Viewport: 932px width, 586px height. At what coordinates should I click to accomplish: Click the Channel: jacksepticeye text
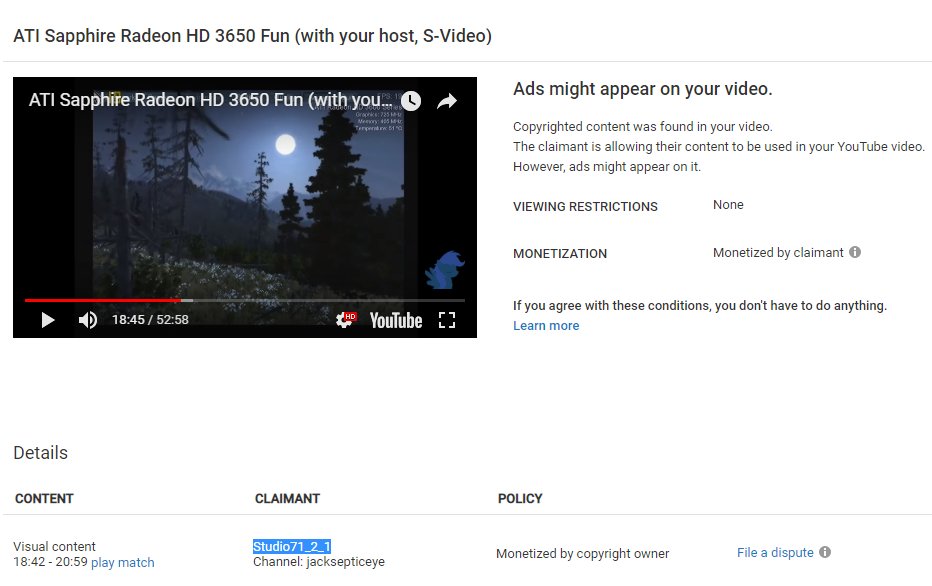[319, 562]
